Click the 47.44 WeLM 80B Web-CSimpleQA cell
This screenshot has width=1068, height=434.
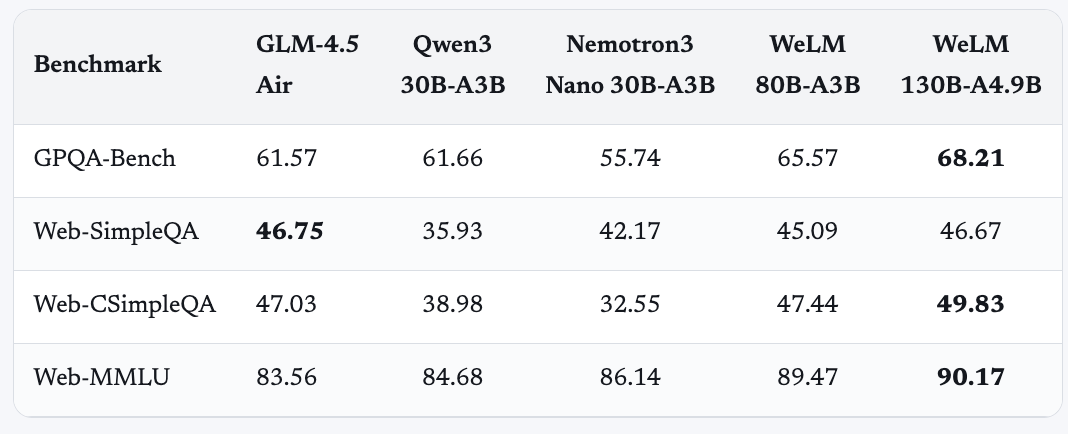[808, 303]
